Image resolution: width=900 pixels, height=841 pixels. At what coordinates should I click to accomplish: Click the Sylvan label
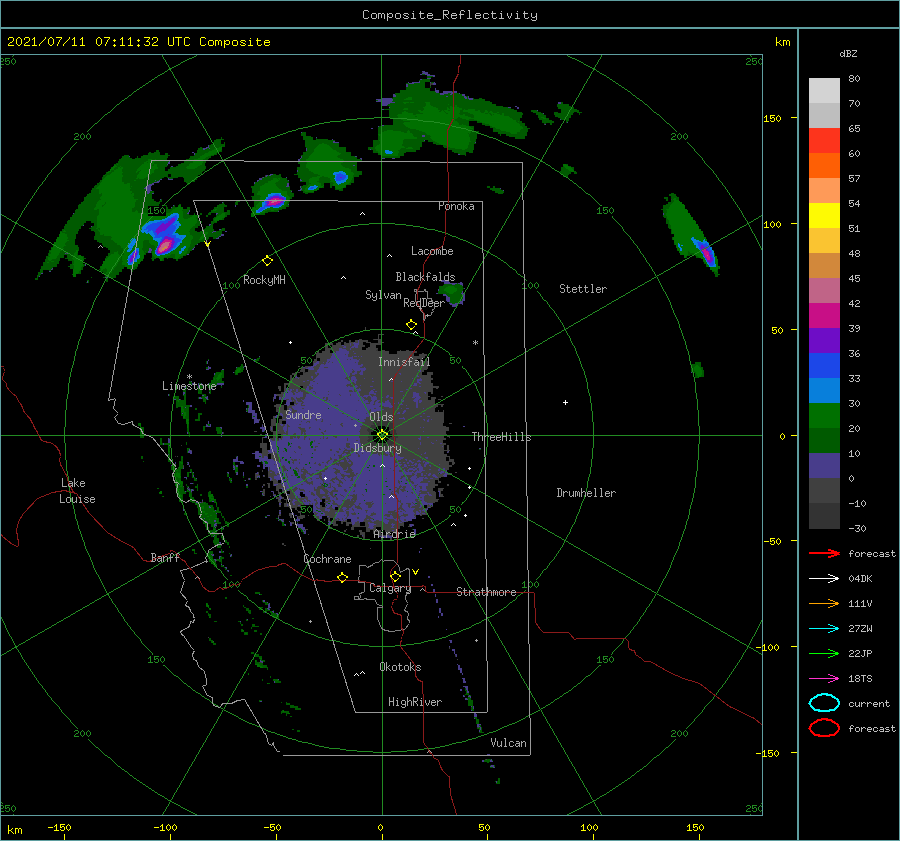click(383, 295)
